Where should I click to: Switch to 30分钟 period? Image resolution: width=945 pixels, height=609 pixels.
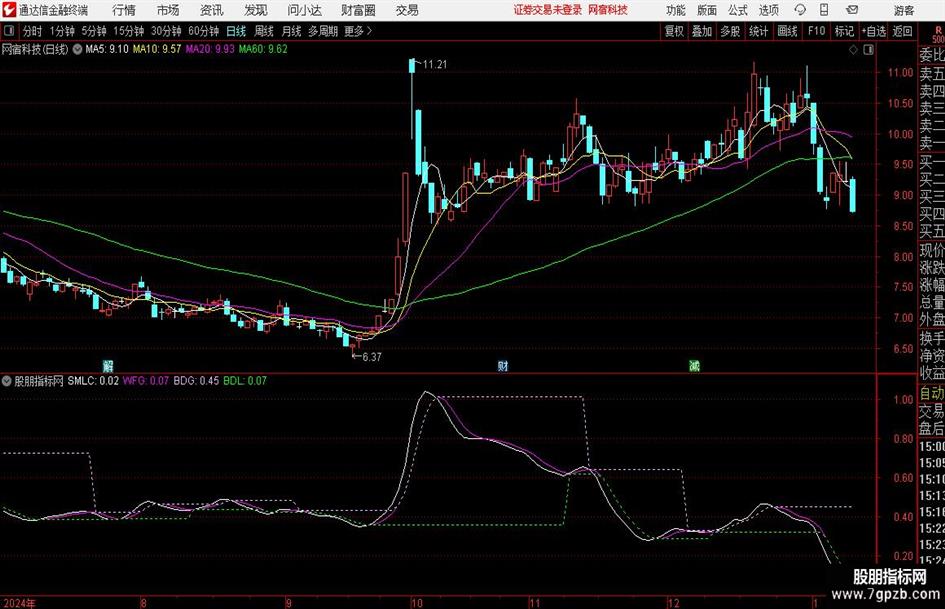(166, 31)
